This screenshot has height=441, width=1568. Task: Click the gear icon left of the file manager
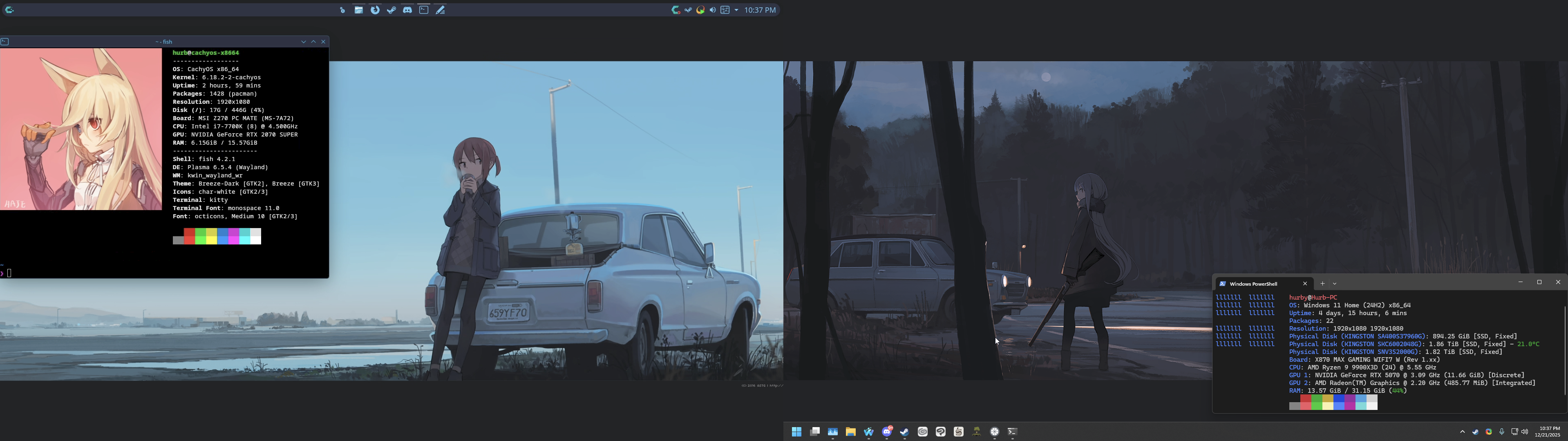(x=343, y=10)
